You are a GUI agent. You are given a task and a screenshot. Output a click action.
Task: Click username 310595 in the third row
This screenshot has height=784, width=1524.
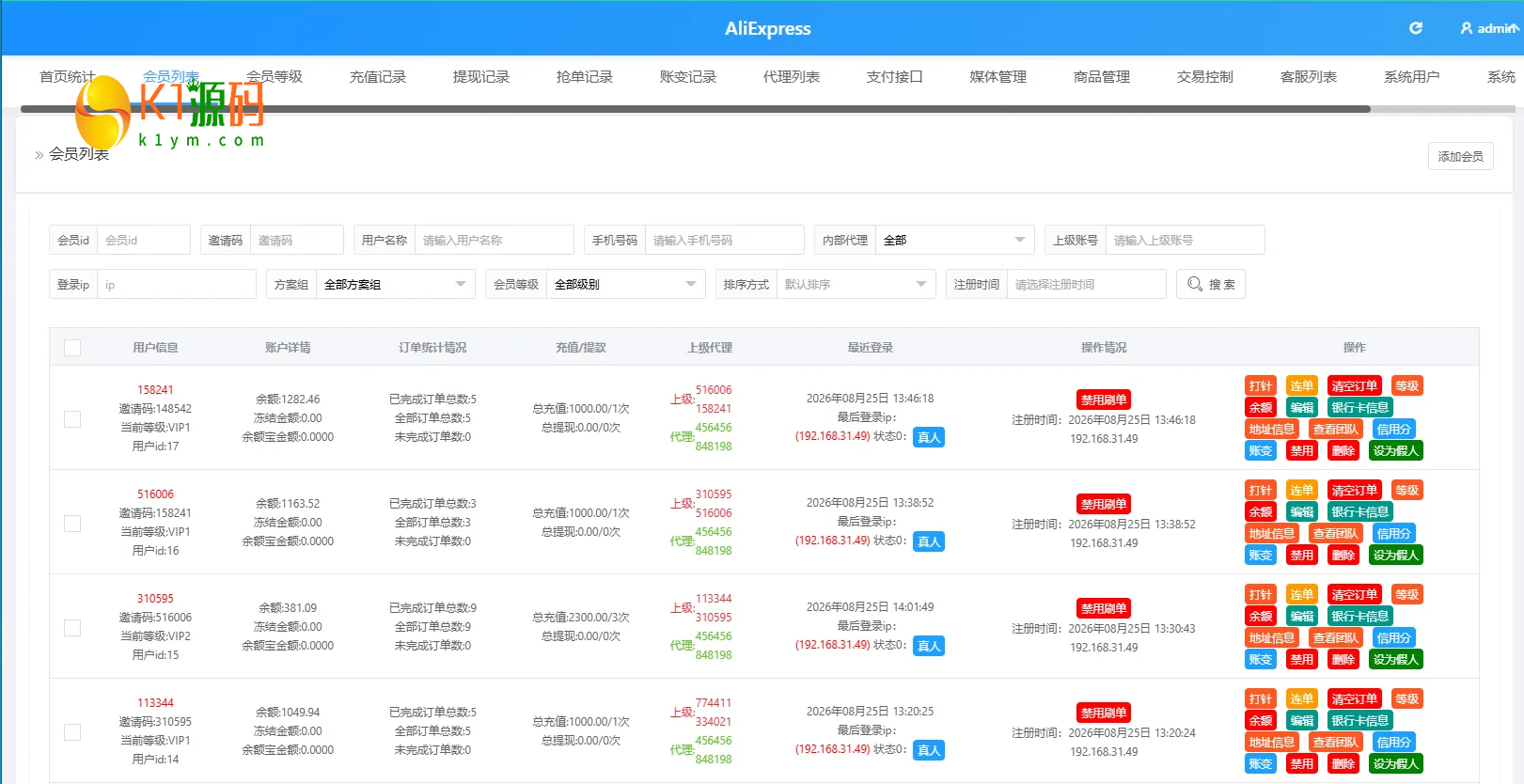[155, 599]
